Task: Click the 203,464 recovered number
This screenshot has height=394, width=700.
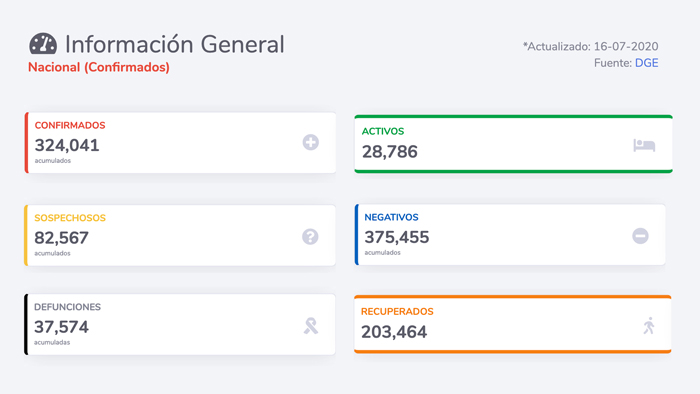Action: click(x=394, y=332)
